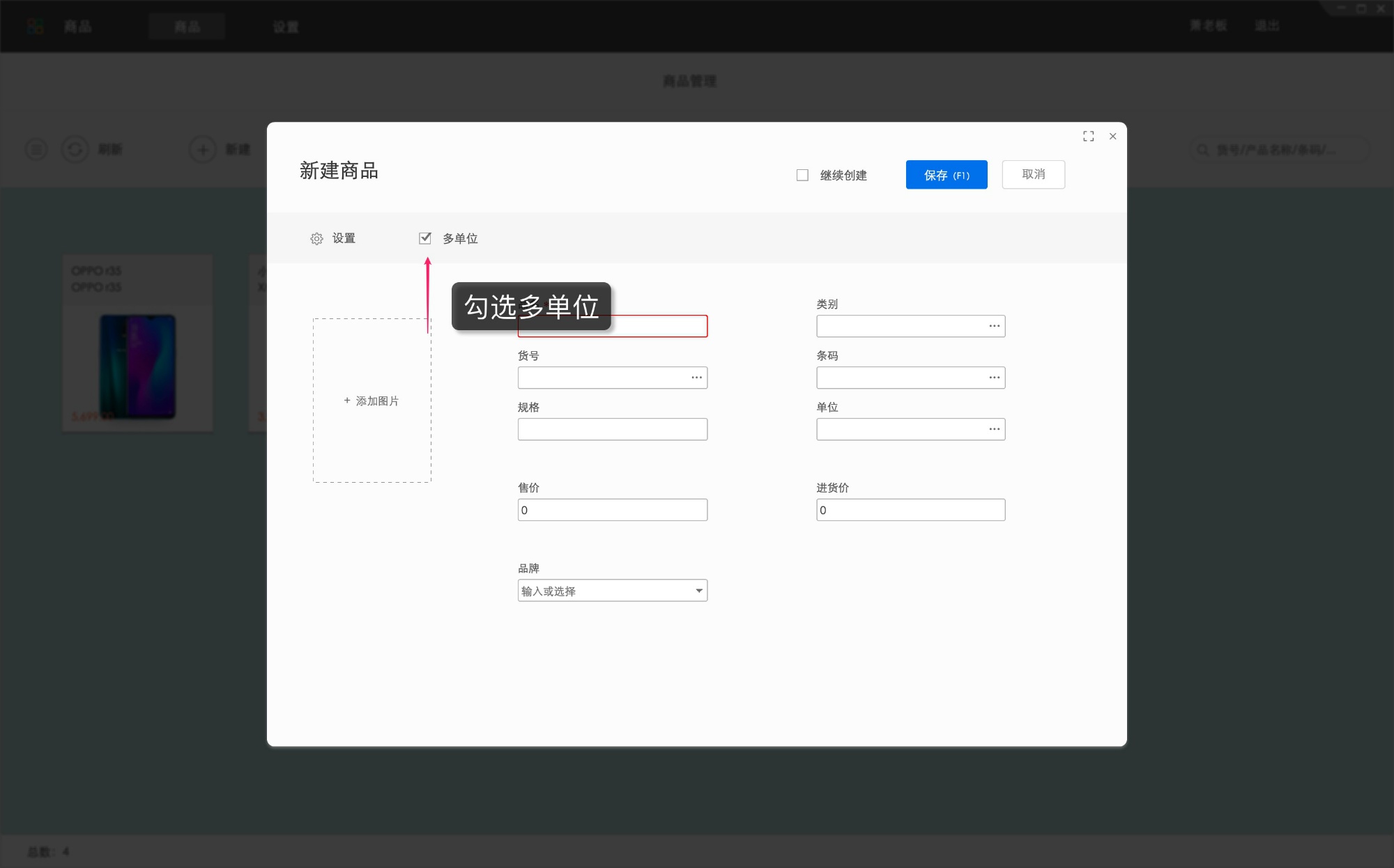Viewport: 1394px width, 868px height.
Task: Enable the 继续创建 checkbox
Action: click(802, 176)
